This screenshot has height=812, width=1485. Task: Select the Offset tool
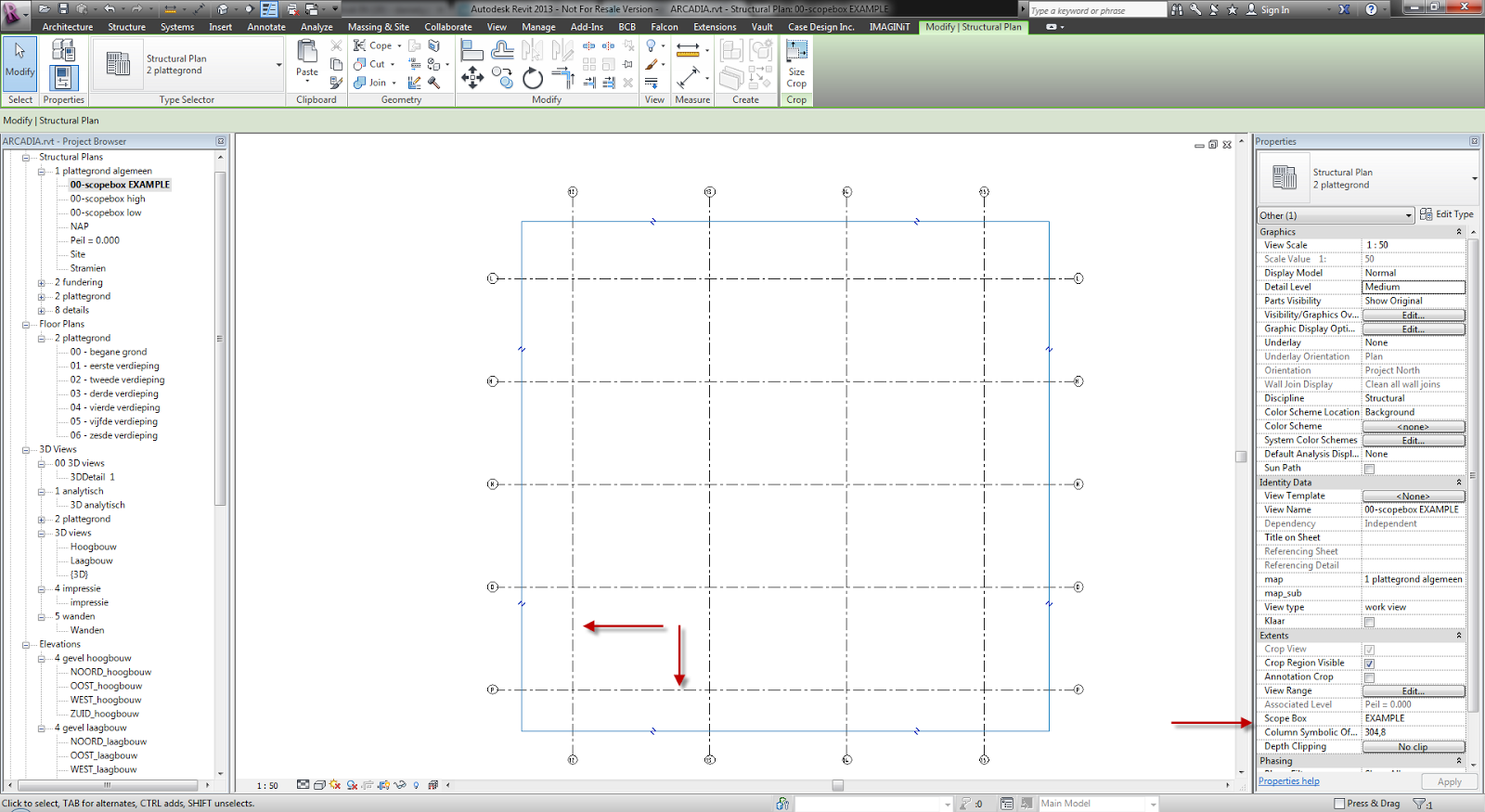point(502,50)
